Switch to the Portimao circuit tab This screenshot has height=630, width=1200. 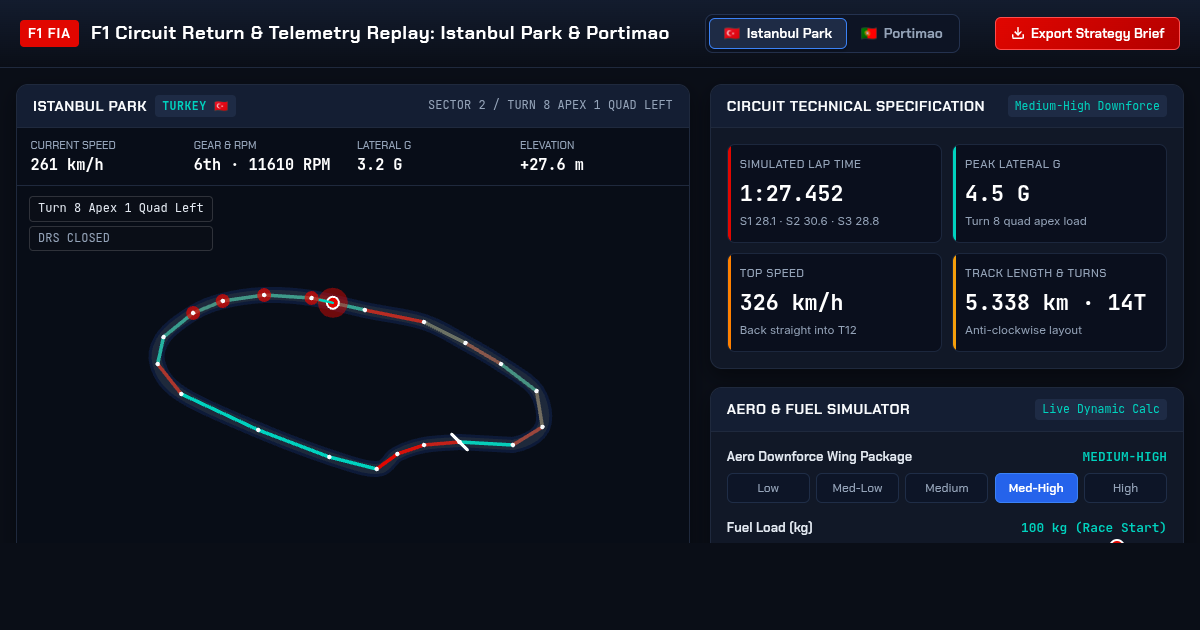[901, 33]
